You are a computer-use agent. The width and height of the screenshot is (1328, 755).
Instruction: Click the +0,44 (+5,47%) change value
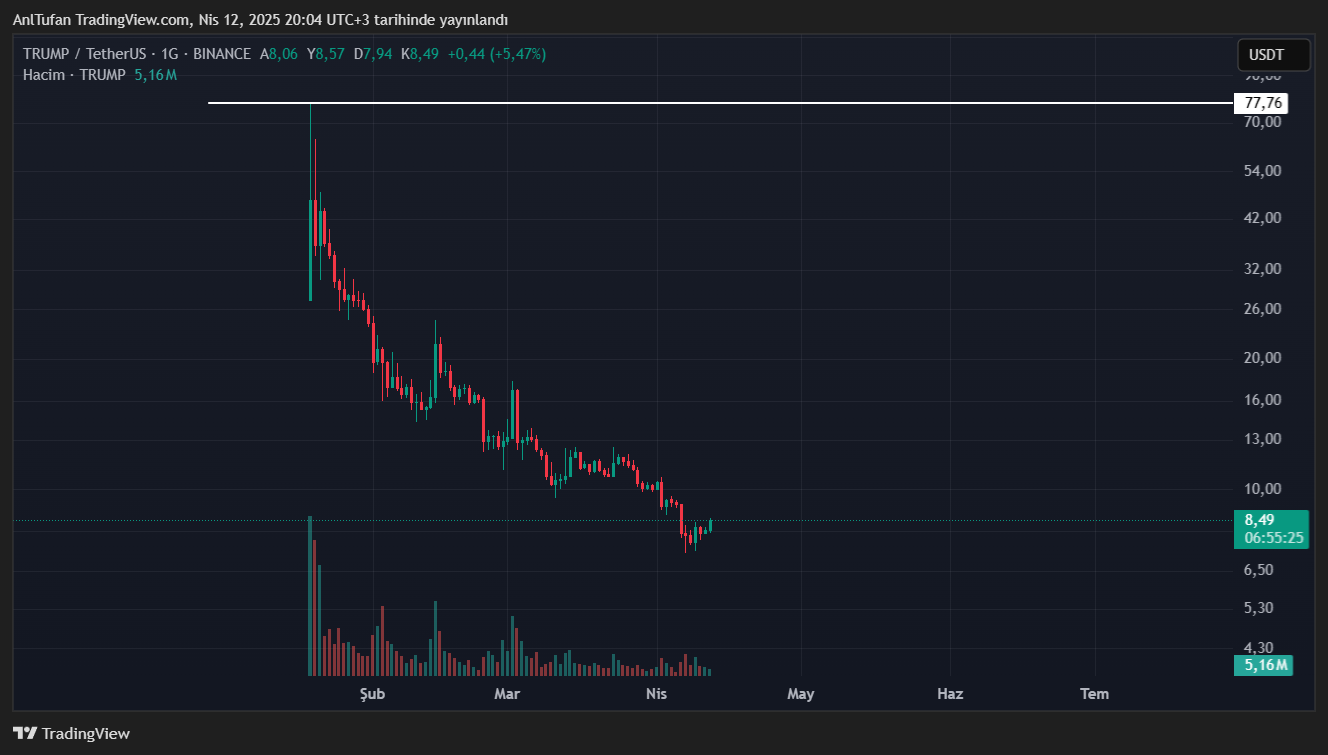[497, 54]
